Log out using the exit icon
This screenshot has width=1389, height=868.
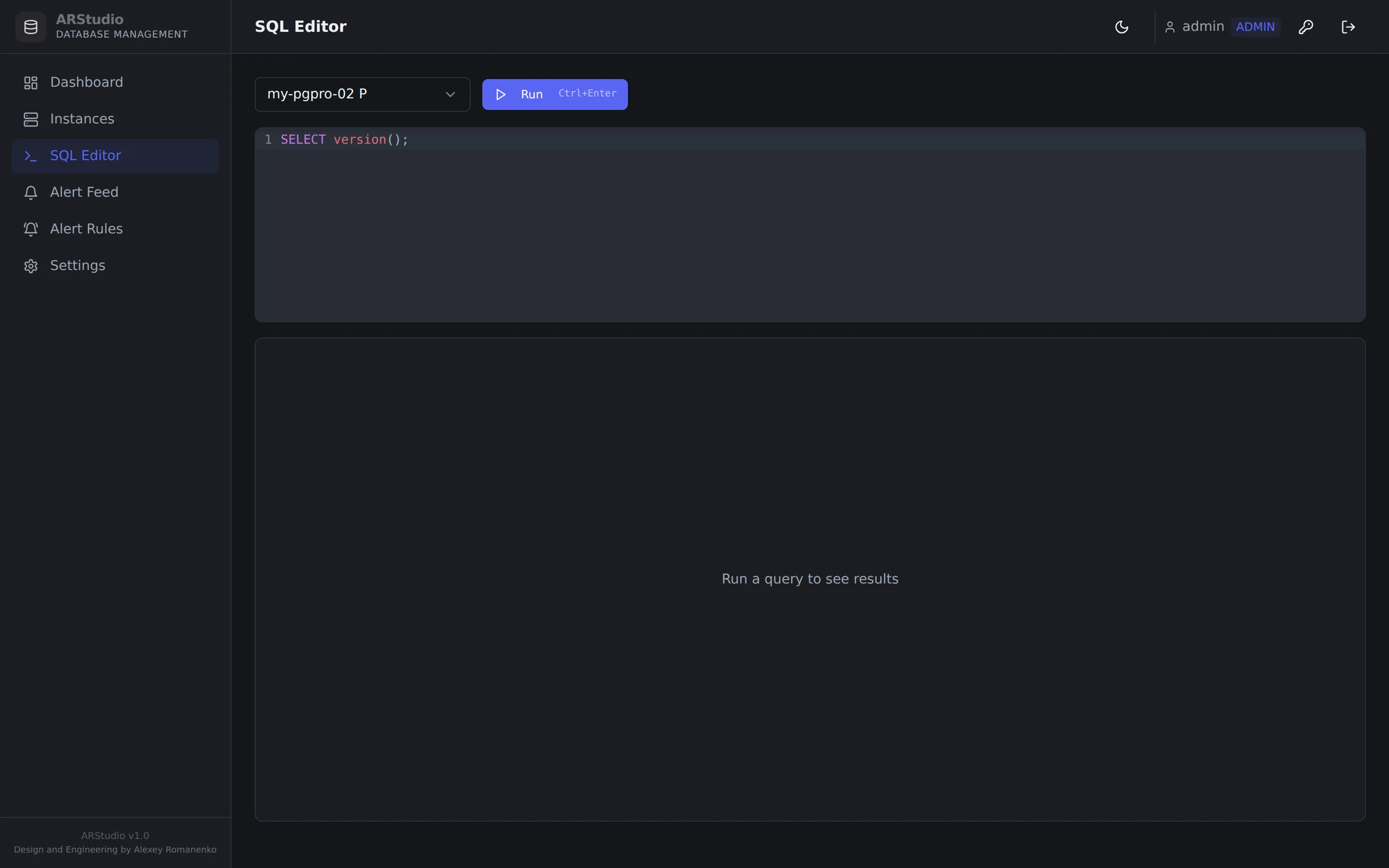(x=1348, y=27)
